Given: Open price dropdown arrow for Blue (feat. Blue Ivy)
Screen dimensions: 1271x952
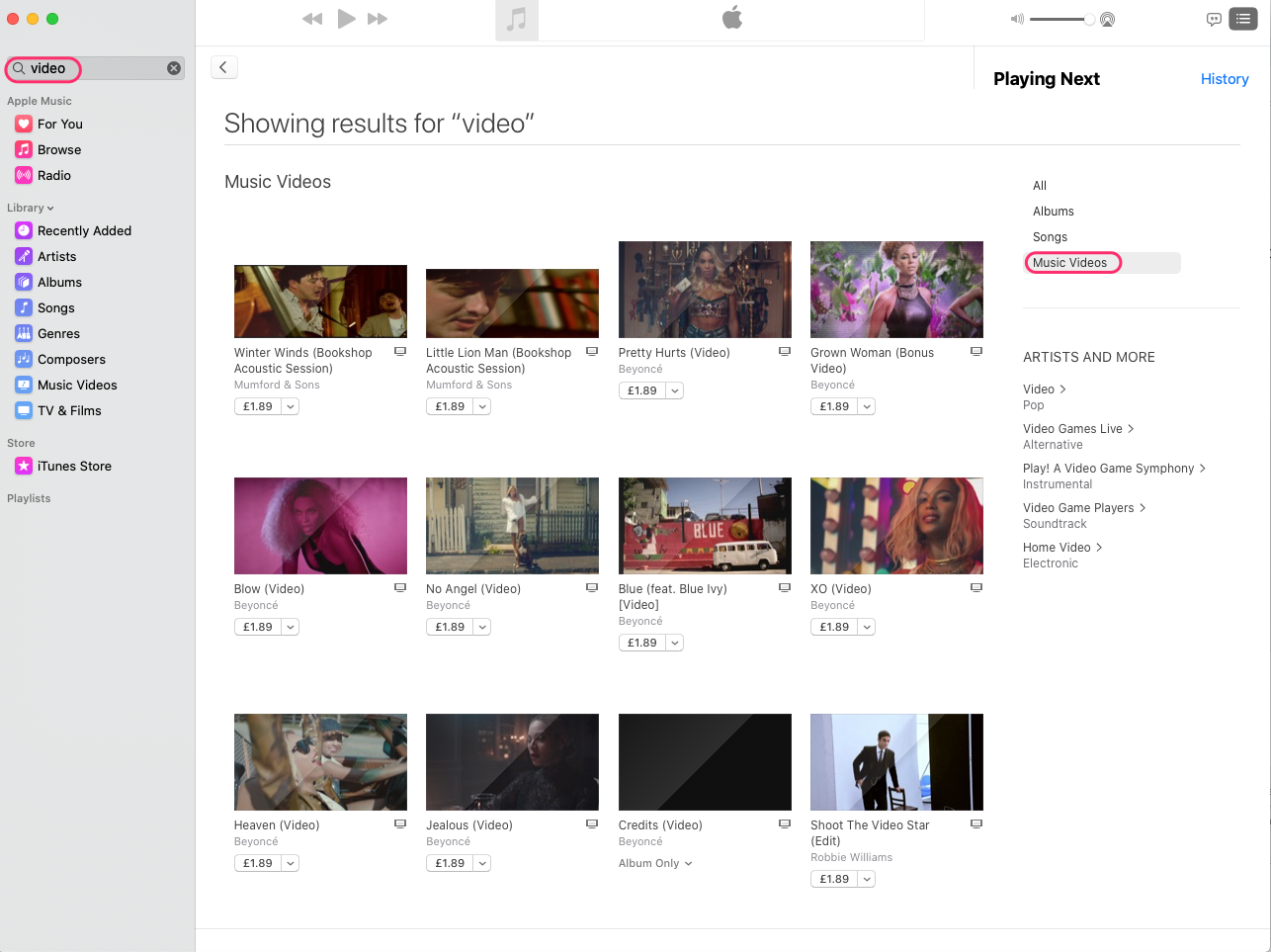Looking at the screenshot, I should coord(675,643).
